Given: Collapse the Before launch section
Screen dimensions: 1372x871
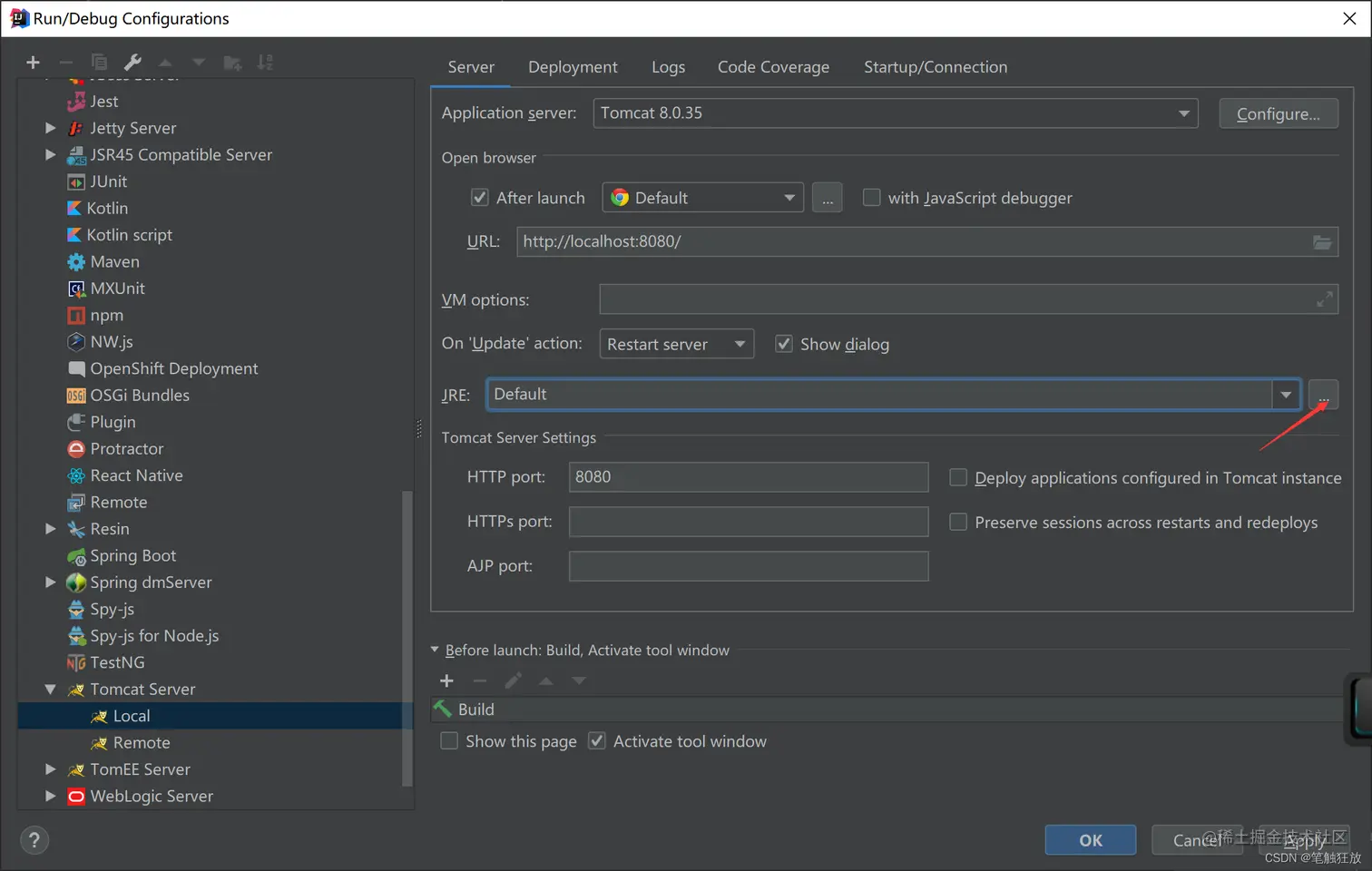Looking at the screenshot, I should pos(435,650).
